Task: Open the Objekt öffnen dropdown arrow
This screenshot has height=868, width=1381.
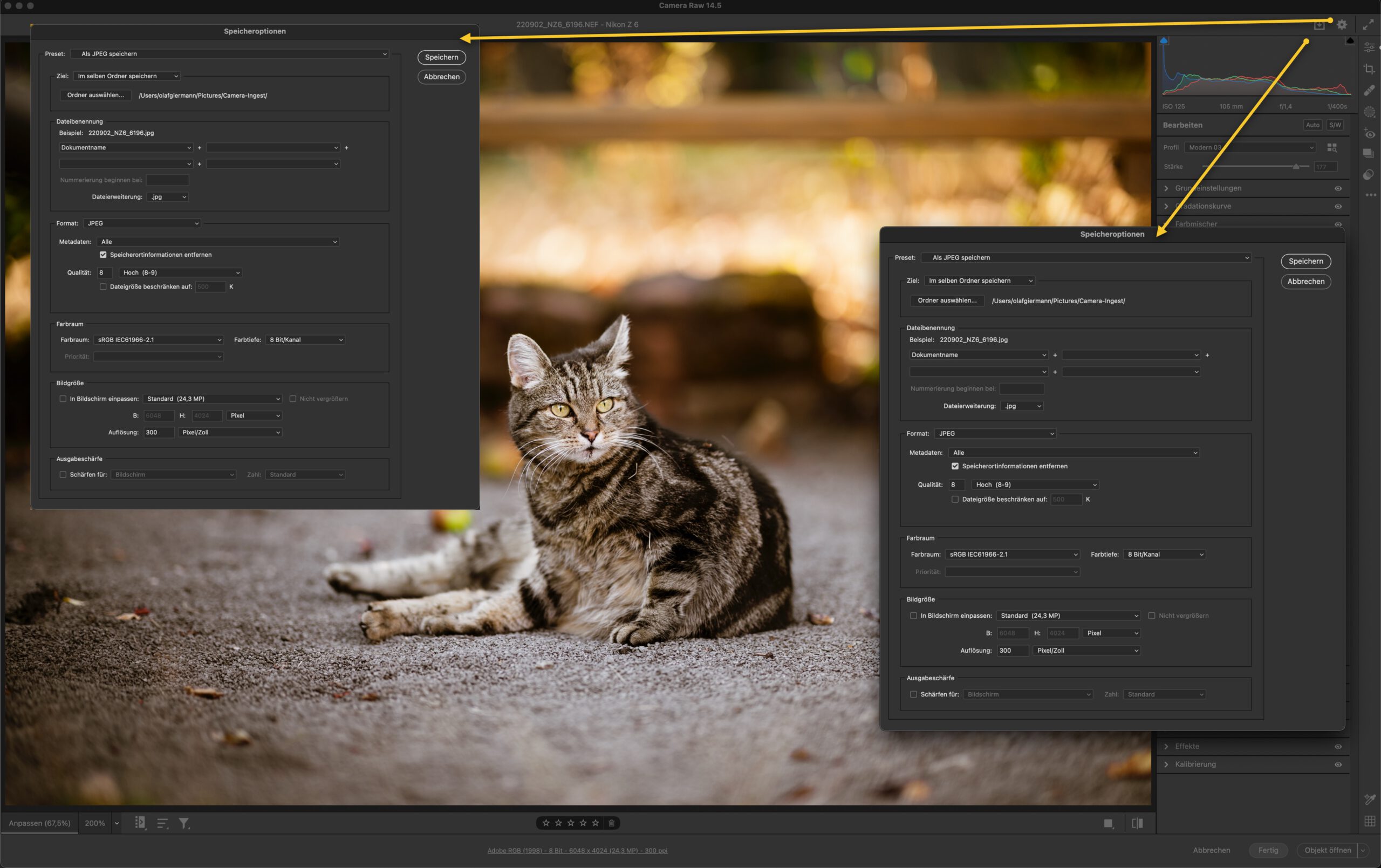Action: 1363,850
